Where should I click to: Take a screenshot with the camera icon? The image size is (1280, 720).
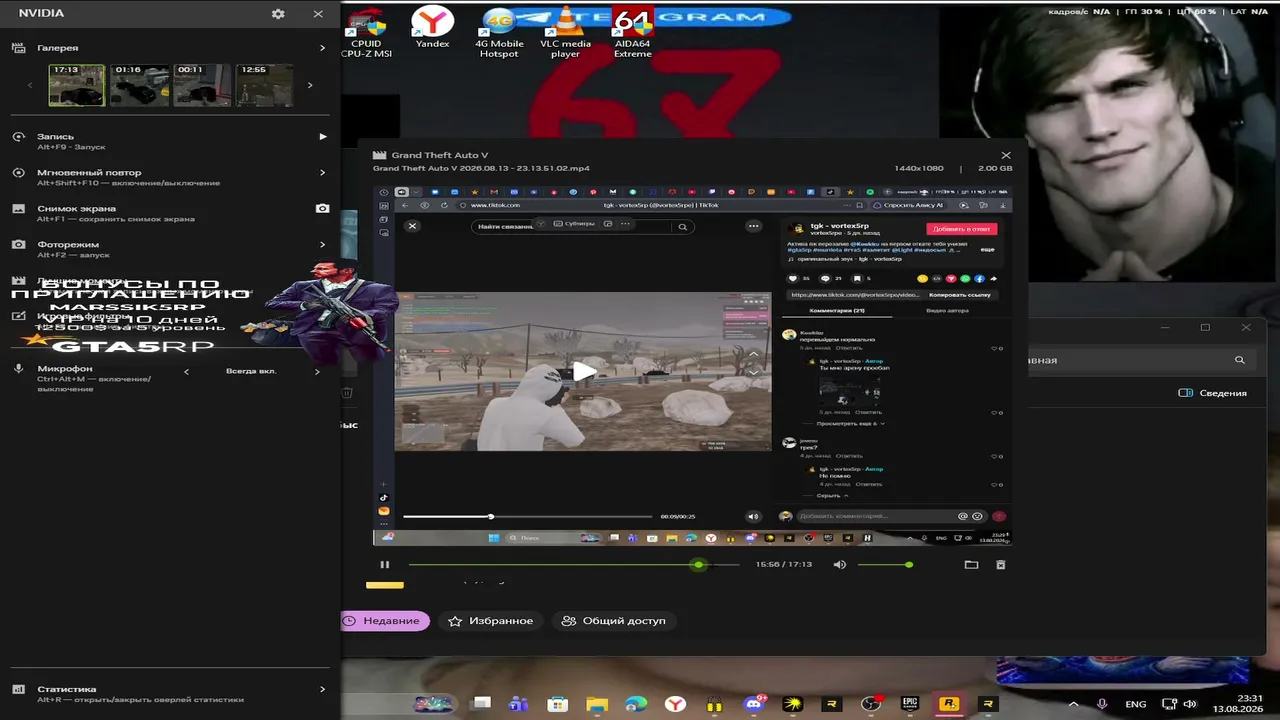[322, 208]
